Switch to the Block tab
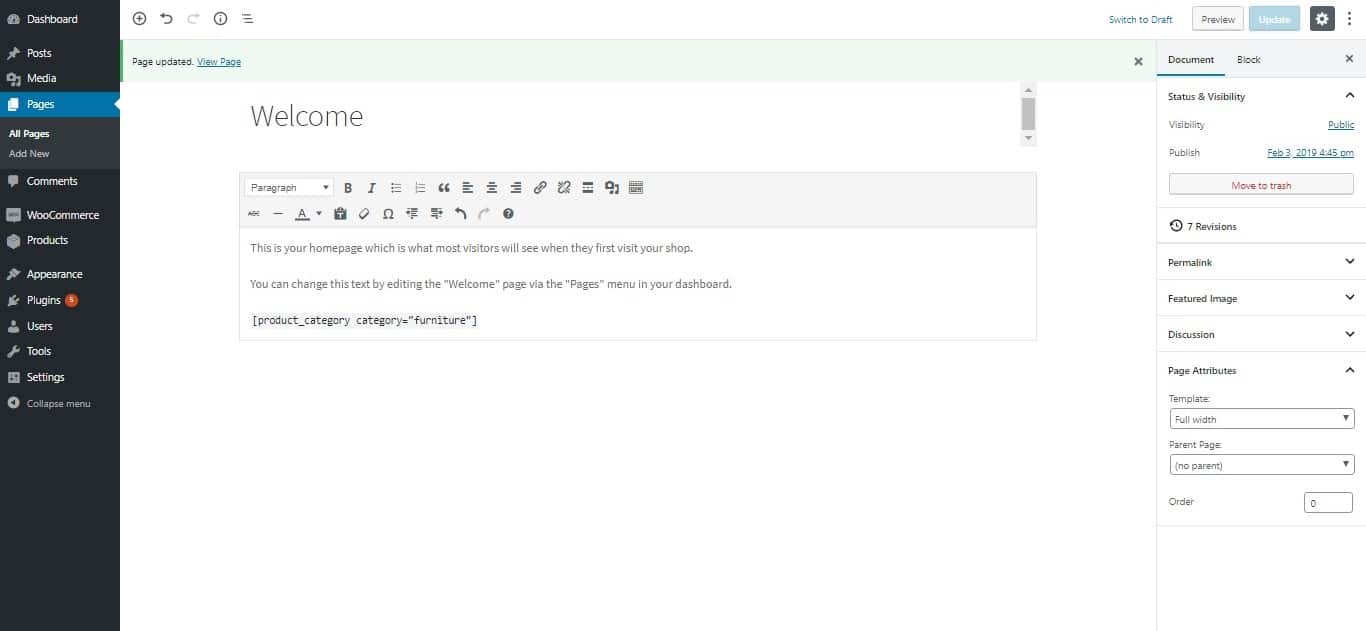Image resolution: width=1366 pixels, height=631 pixels. [x=1248, y=59]
